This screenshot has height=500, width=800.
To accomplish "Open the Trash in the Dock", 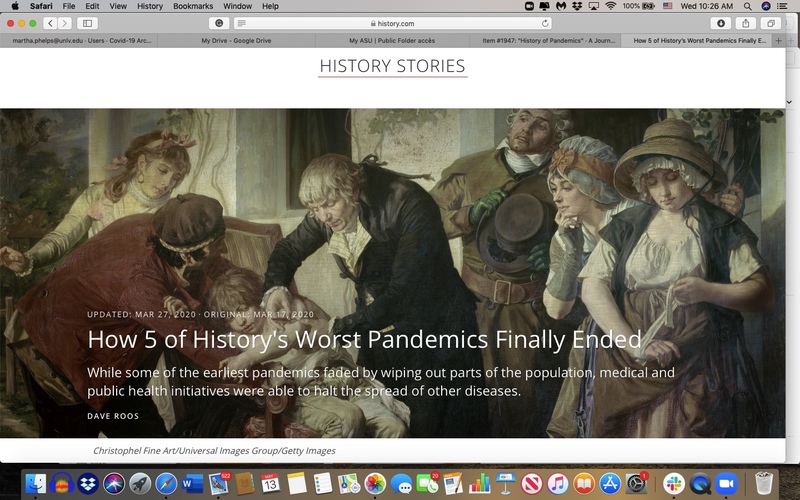I will tap(764, 483).
